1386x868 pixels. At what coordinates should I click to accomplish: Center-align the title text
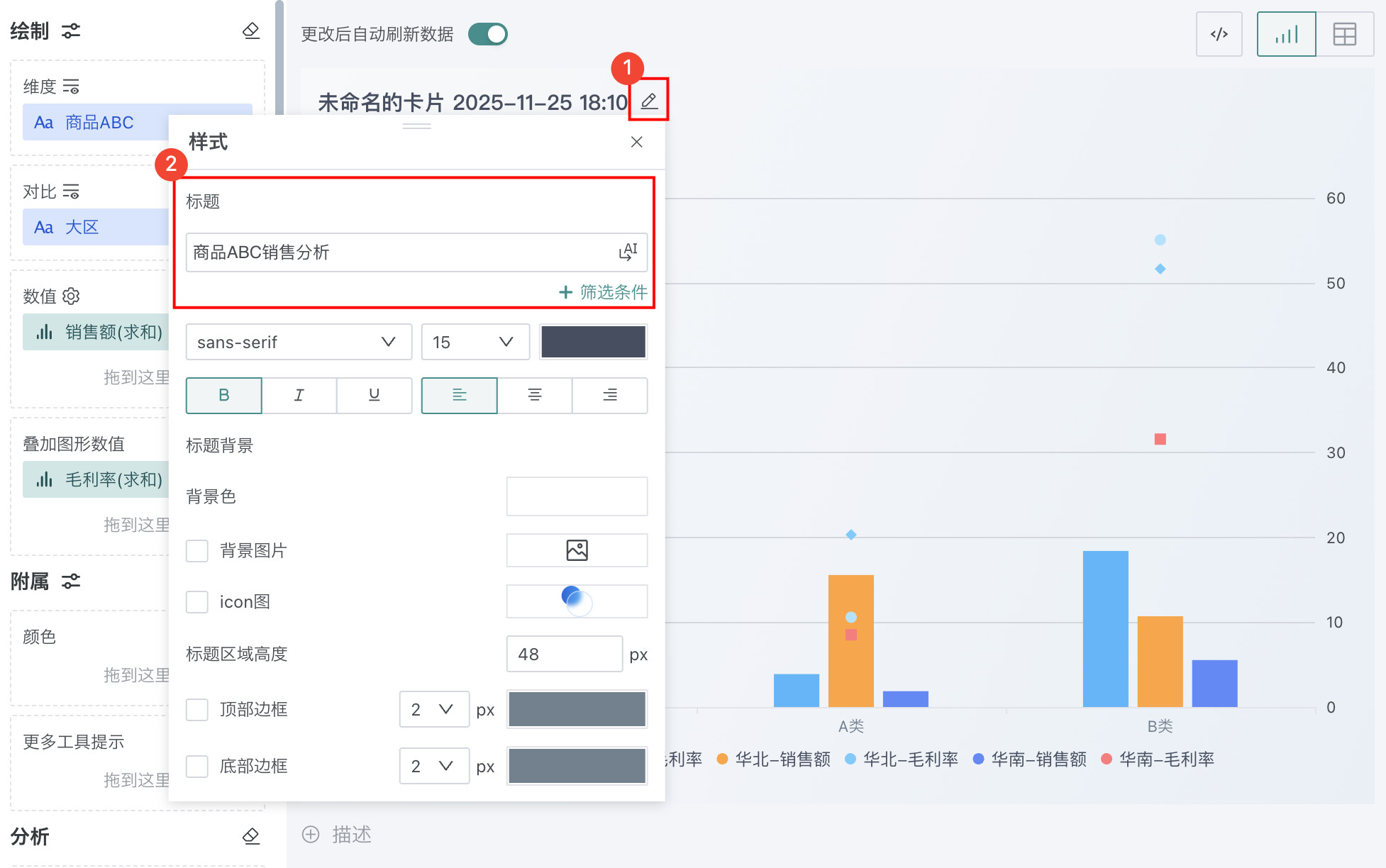535,395
